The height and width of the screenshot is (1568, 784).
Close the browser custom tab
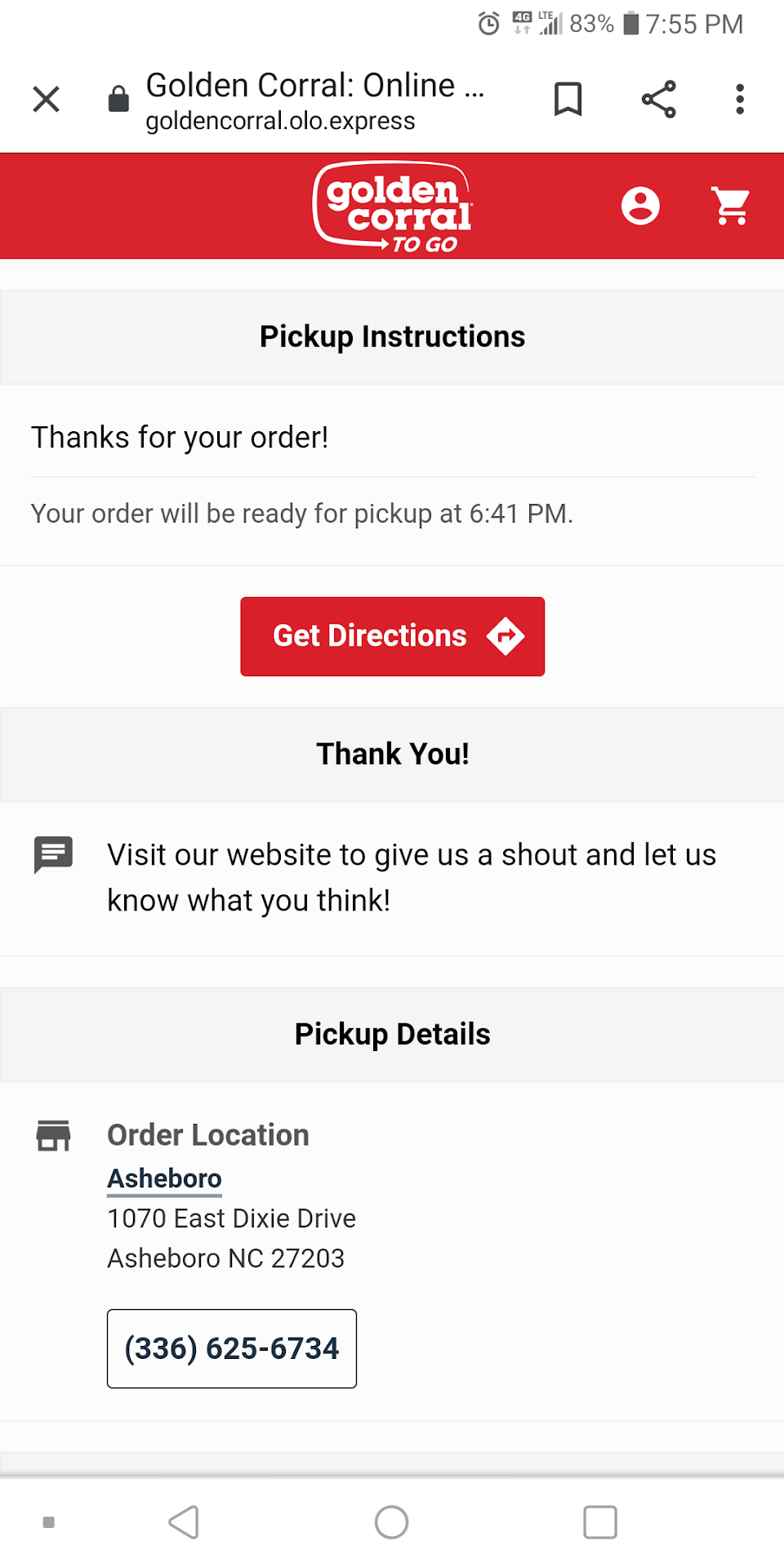click(47, 100)
